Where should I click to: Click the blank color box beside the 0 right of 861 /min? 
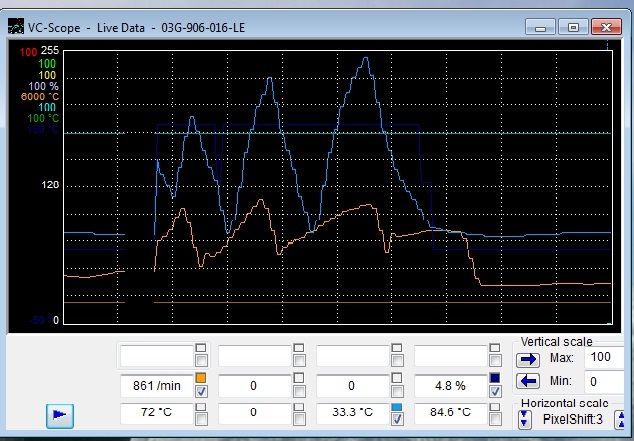299,378
